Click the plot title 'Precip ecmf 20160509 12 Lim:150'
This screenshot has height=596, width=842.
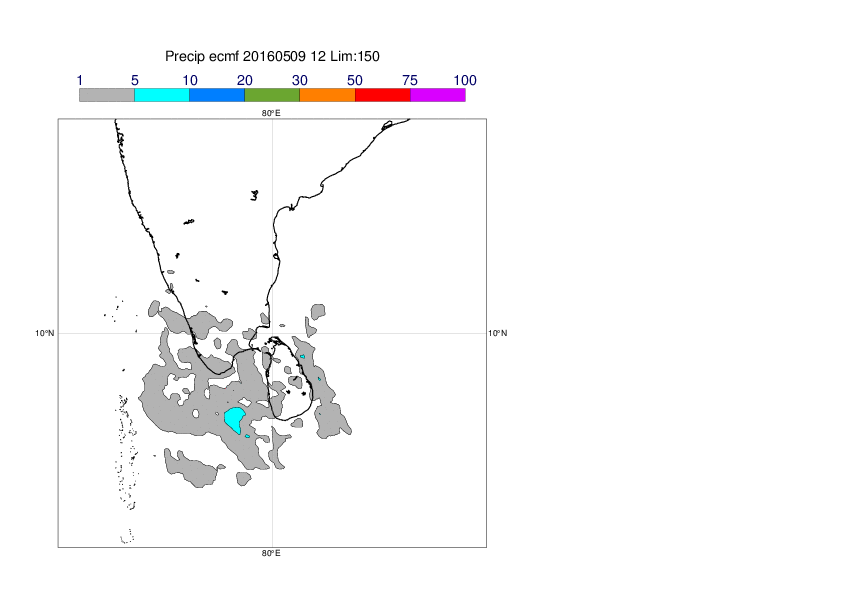tap(272, 56)
